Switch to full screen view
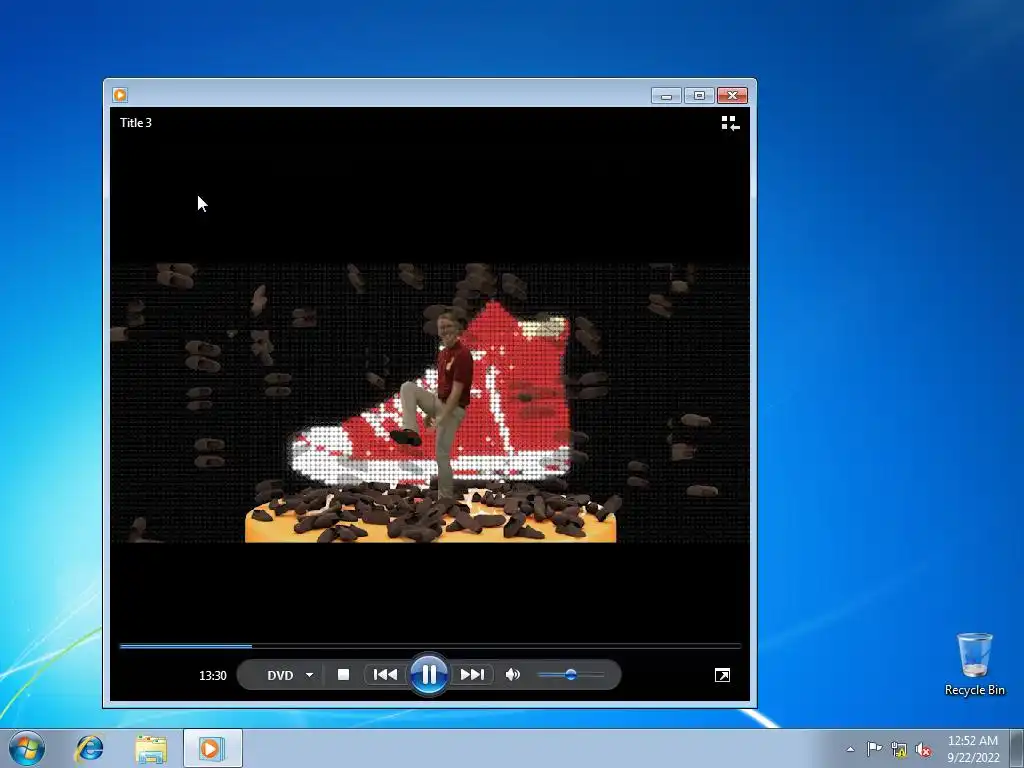The height and width of the screenshot is (768, 1024). 722,675
